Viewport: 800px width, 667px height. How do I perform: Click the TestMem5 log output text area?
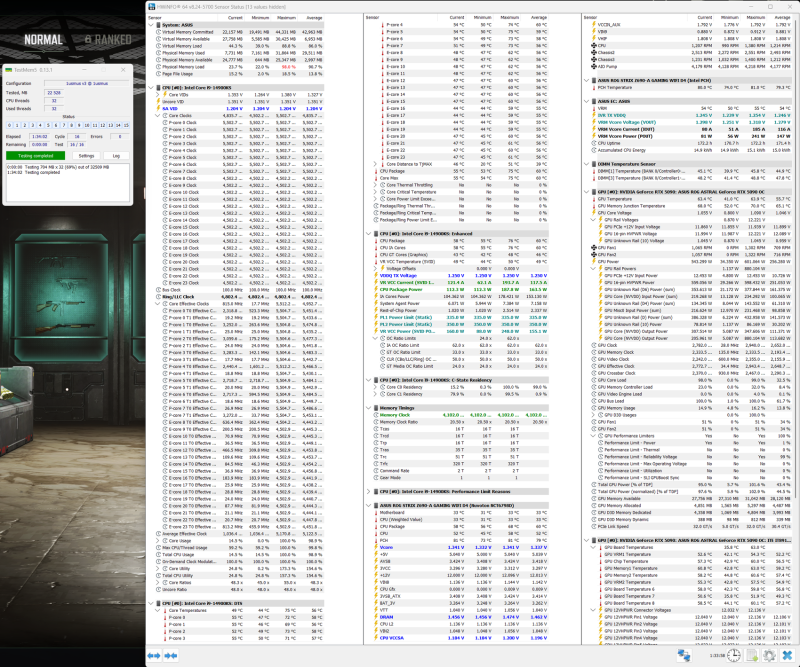coord(67,182)
